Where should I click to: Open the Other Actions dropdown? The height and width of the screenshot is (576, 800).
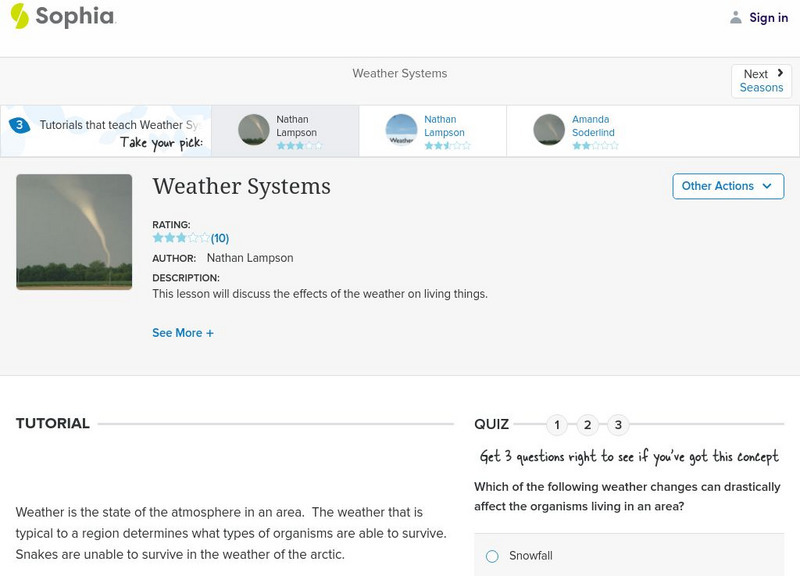727,186
